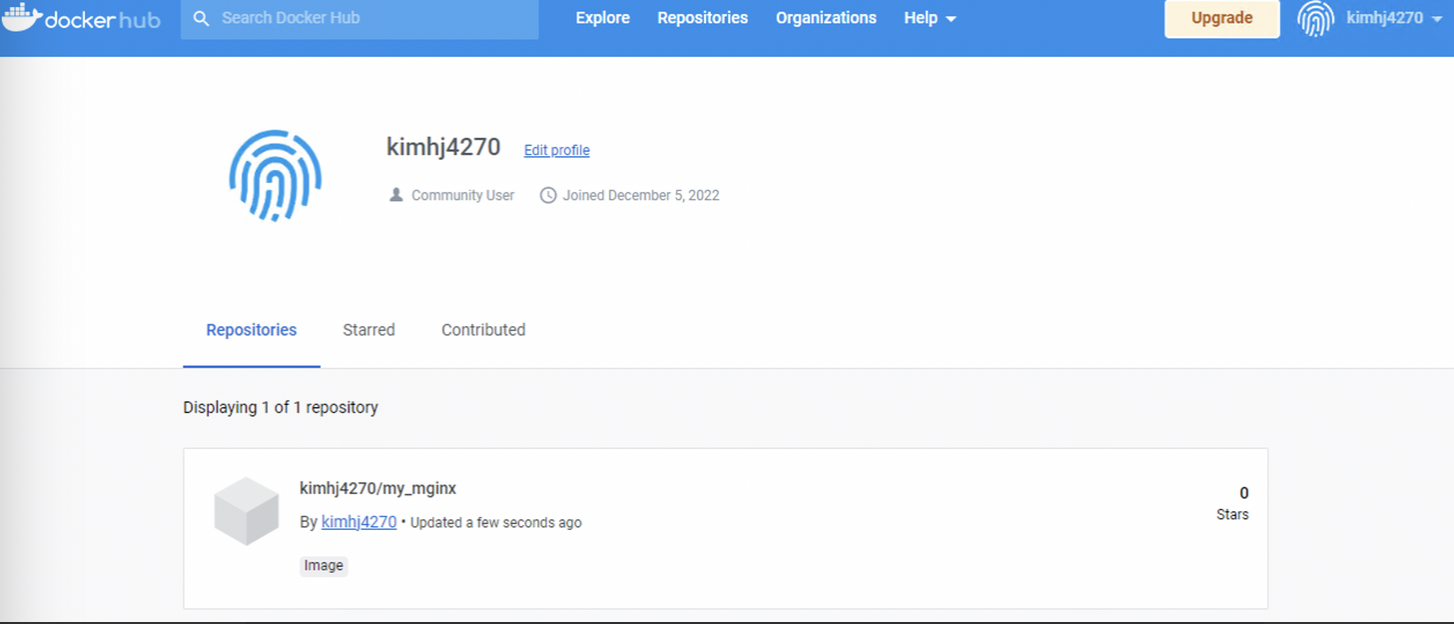Screen dimensions: 1454x624
Task: Click the Joined December 5, 2022 text
Action: [x=641, y=195]
